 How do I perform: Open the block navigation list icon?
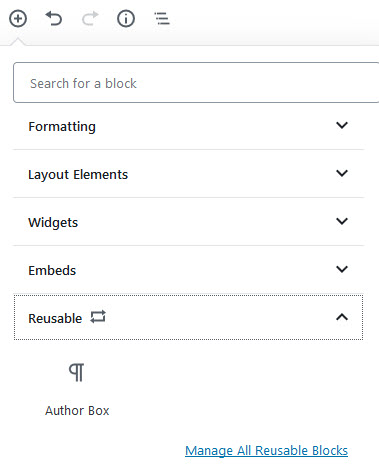click(162, 18)
